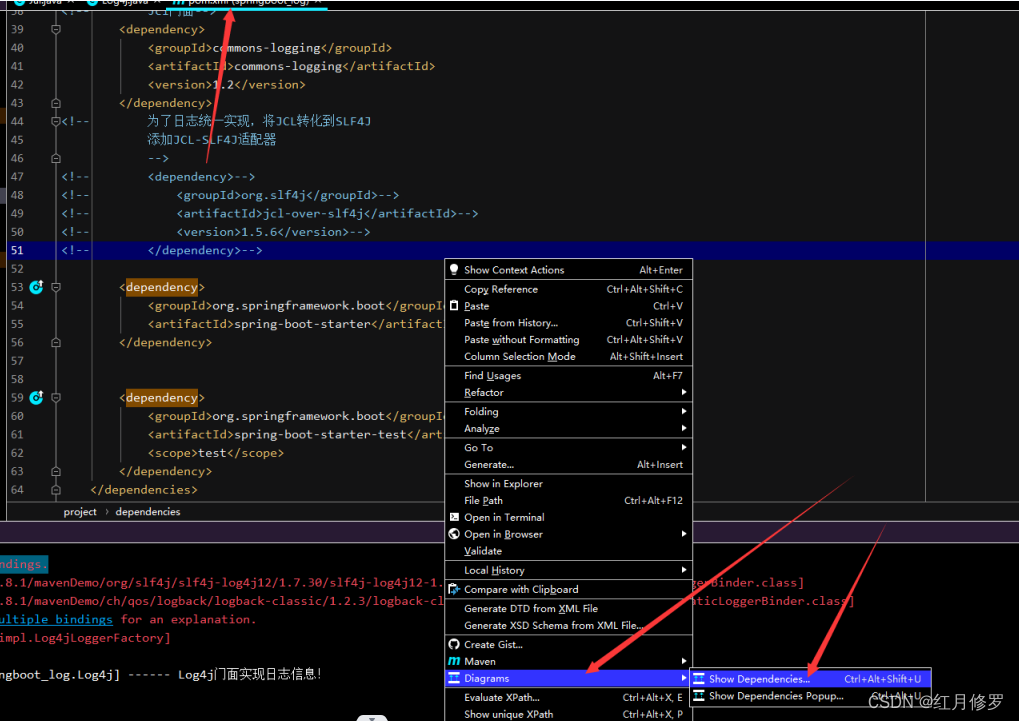Click the clipboard compare icon beside Compare with Clipboard
Screen dimensions: 1019x721
coord(454,589)
